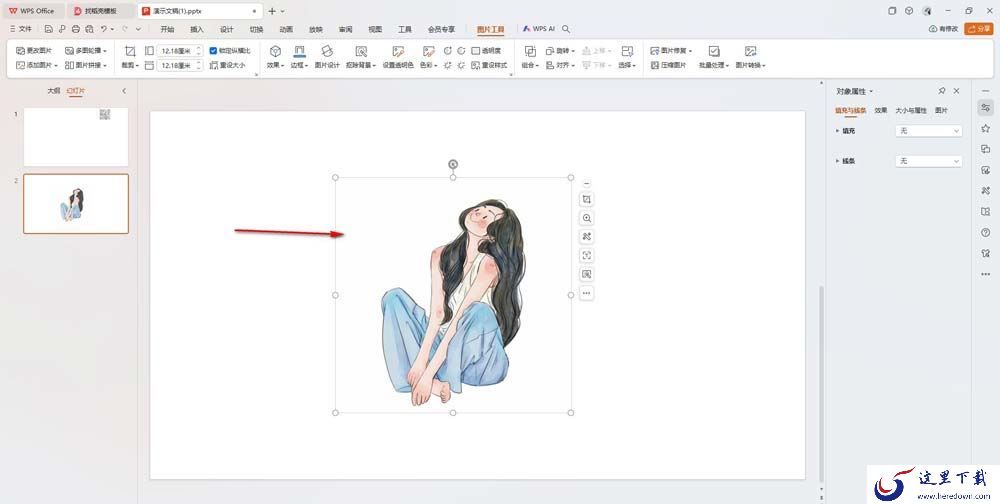
Task: Open the 多图轮播 carousel dropdown
Action: tap(85, 50)
